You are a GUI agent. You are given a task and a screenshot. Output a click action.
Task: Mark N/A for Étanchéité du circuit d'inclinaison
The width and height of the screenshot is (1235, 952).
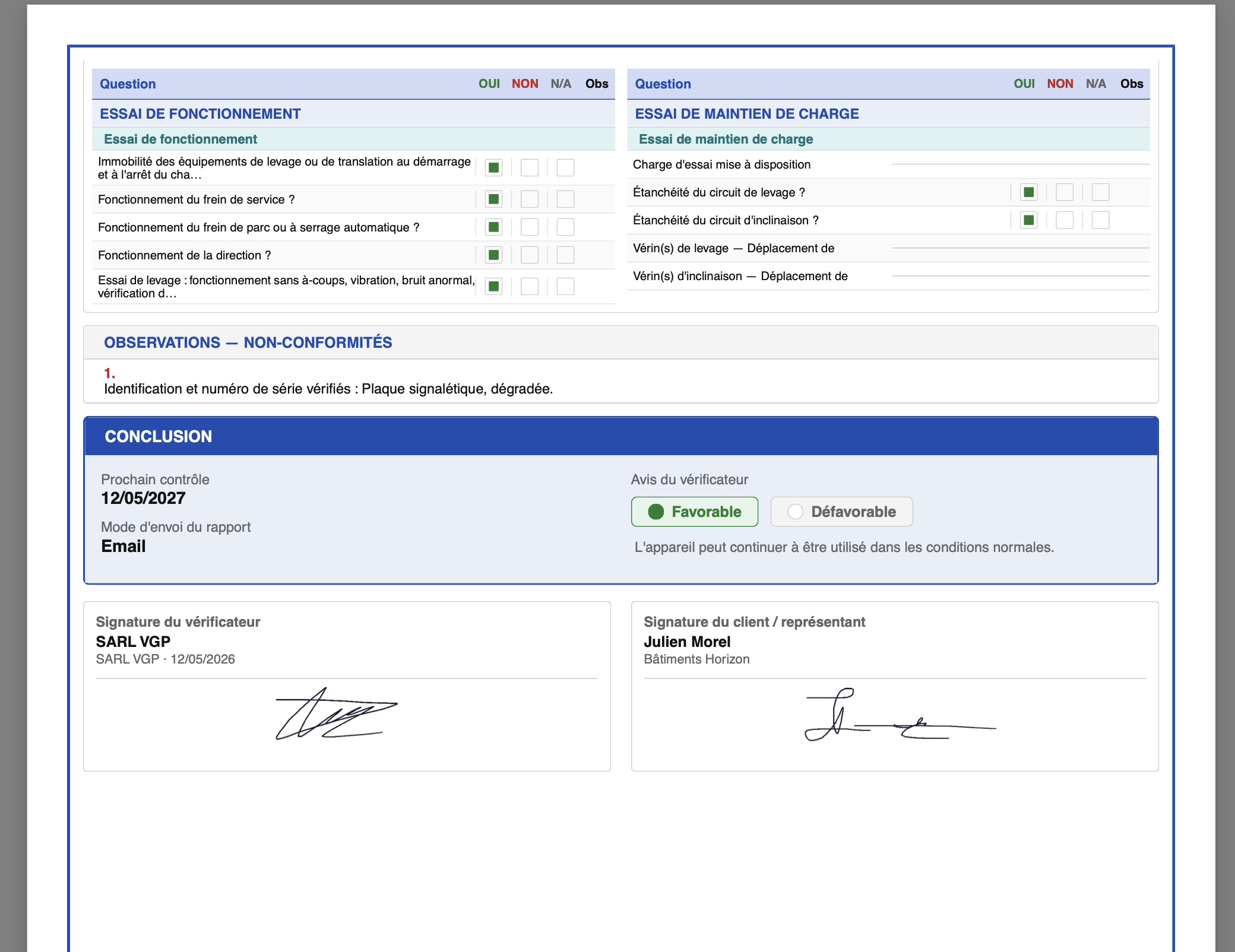1100,220
